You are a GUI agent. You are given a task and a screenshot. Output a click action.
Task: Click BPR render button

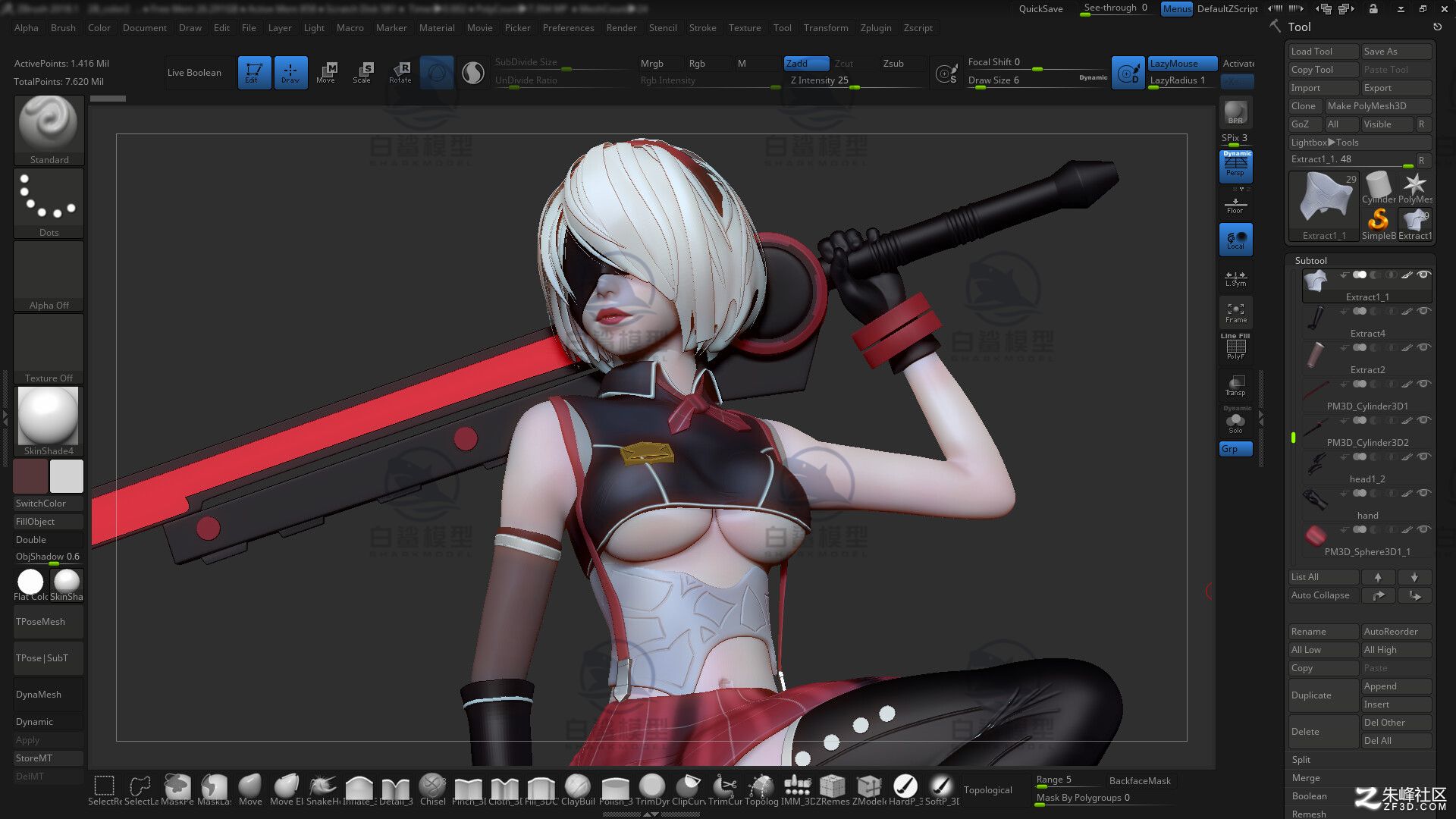click(1235, 112)
